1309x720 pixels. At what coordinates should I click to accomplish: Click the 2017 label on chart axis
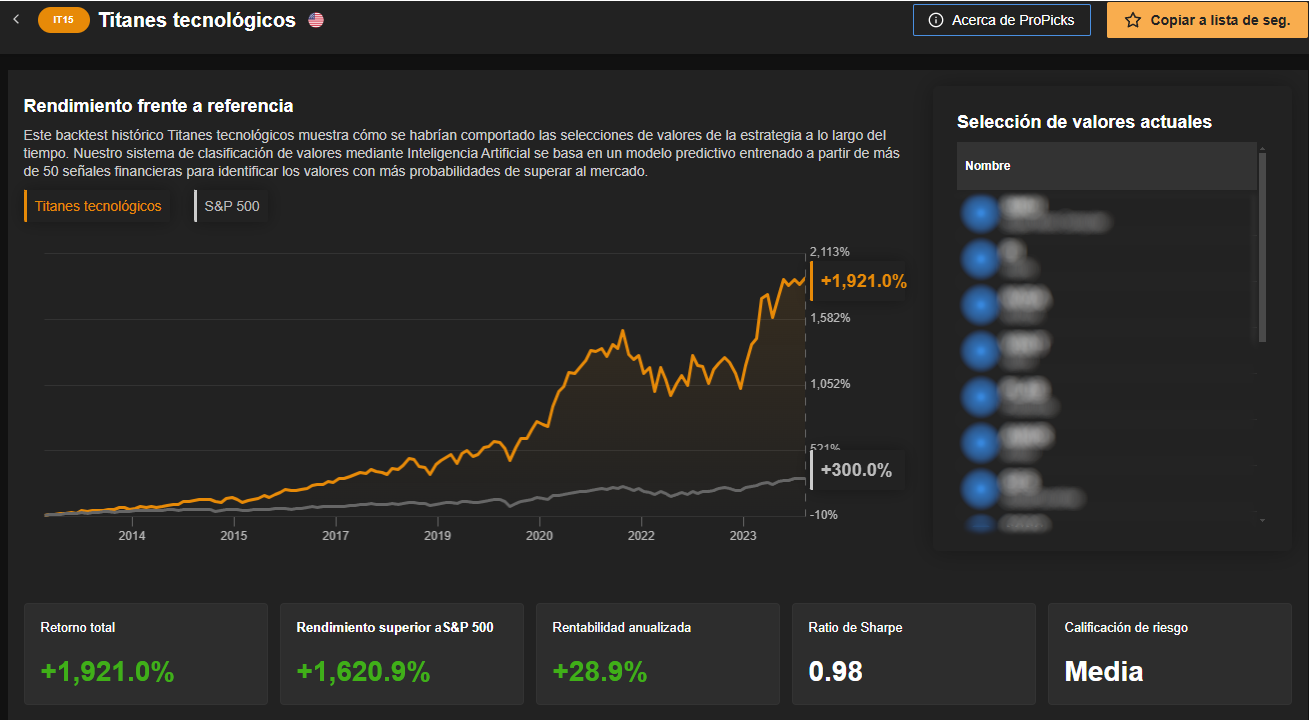point(336,536)
